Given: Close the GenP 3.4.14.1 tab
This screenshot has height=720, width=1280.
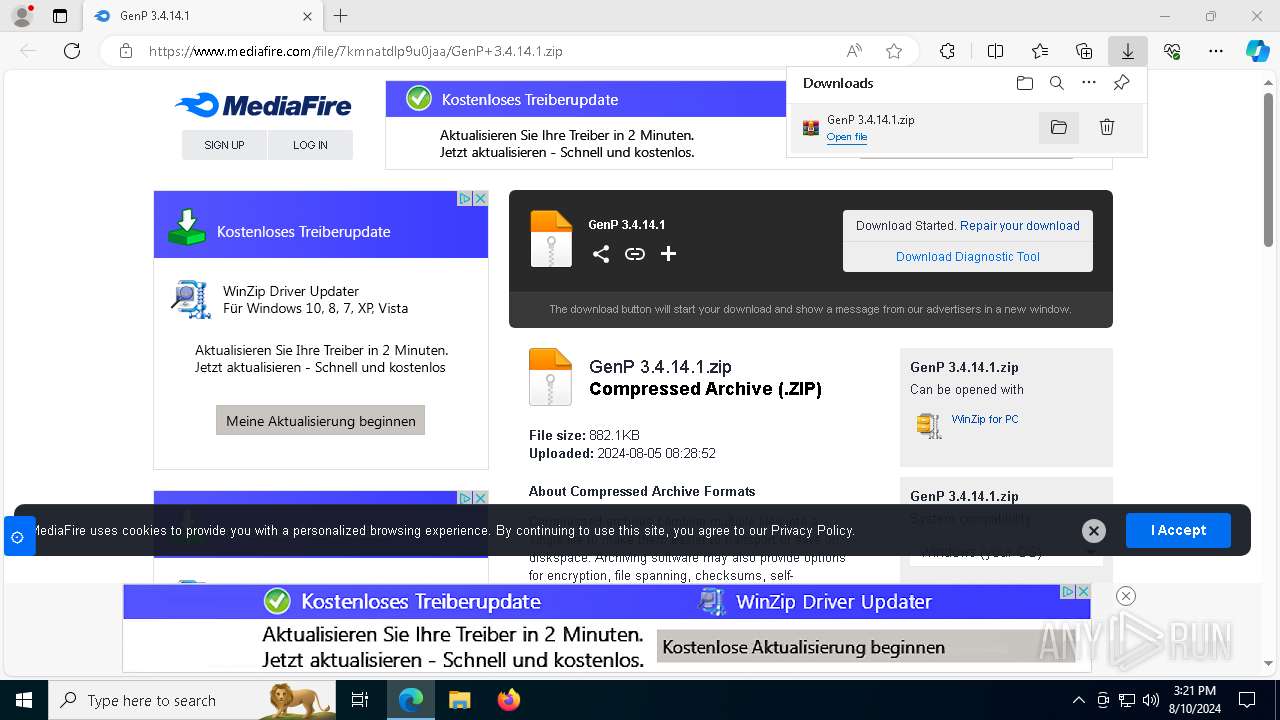Looking at the screenshot, I should (x=307, y=16).
